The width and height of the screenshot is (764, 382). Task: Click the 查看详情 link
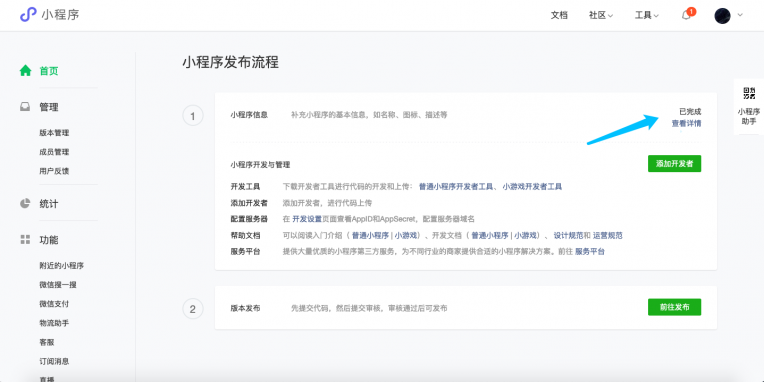pos(687,124)
